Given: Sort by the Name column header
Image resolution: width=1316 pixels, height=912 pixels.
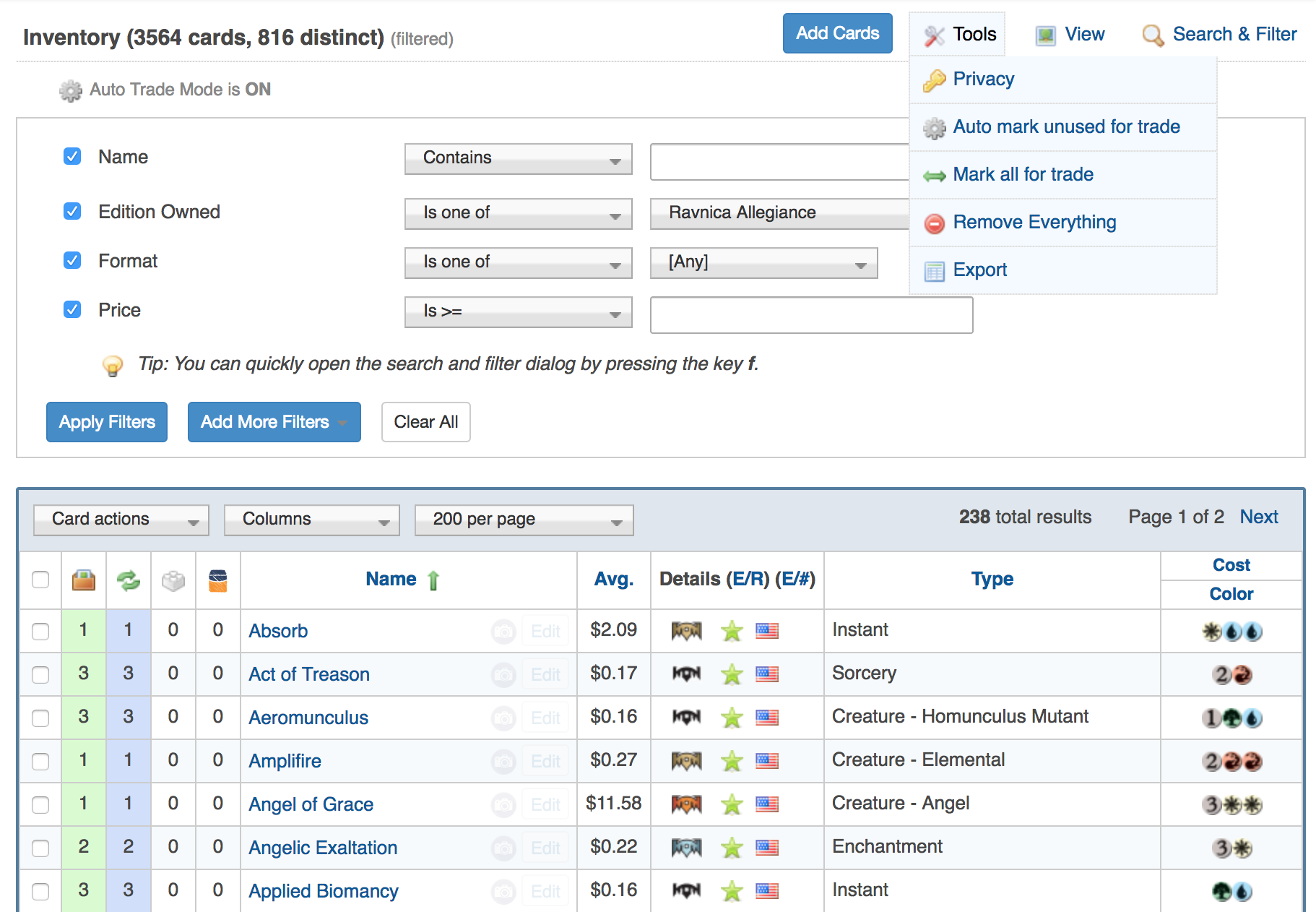Looking at the screenshot, I should tap(391, 579).
